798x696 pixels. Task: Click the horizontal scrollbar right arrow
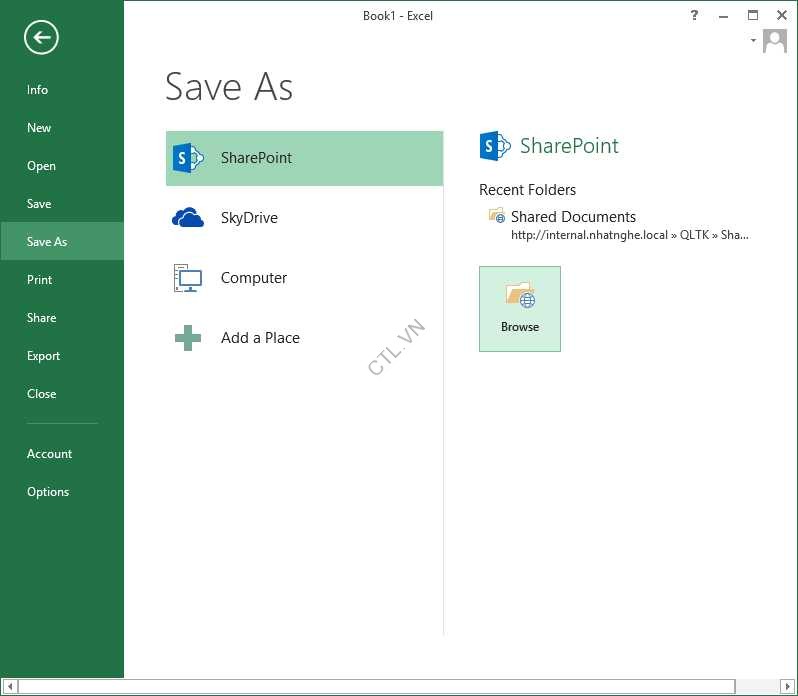pos(788,686)
